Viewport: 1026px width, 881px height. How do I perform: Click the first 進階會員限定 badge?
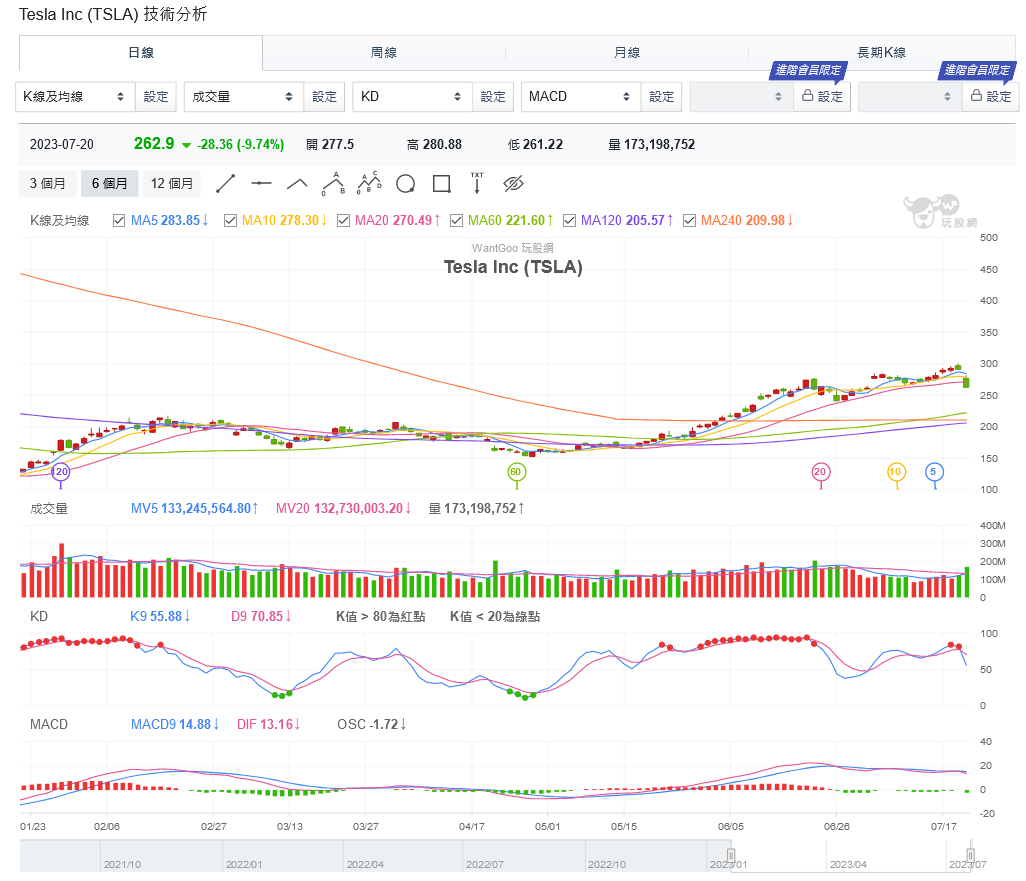point(809,70)
